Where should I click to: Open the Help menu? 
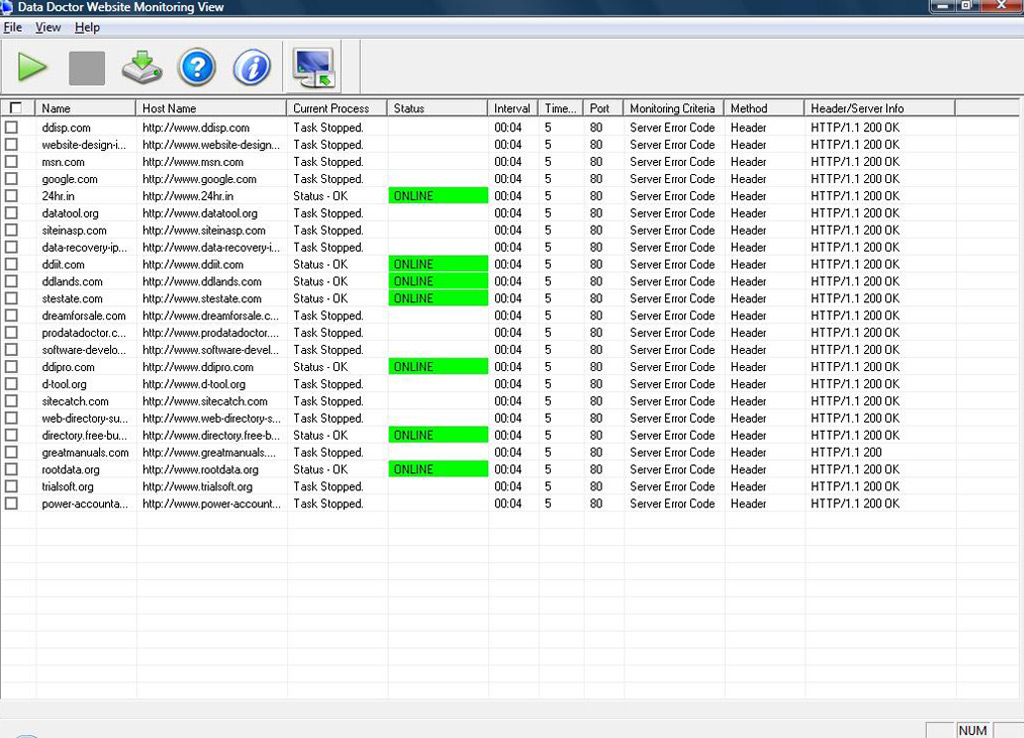pyautogui.click(x=87, y=27)
